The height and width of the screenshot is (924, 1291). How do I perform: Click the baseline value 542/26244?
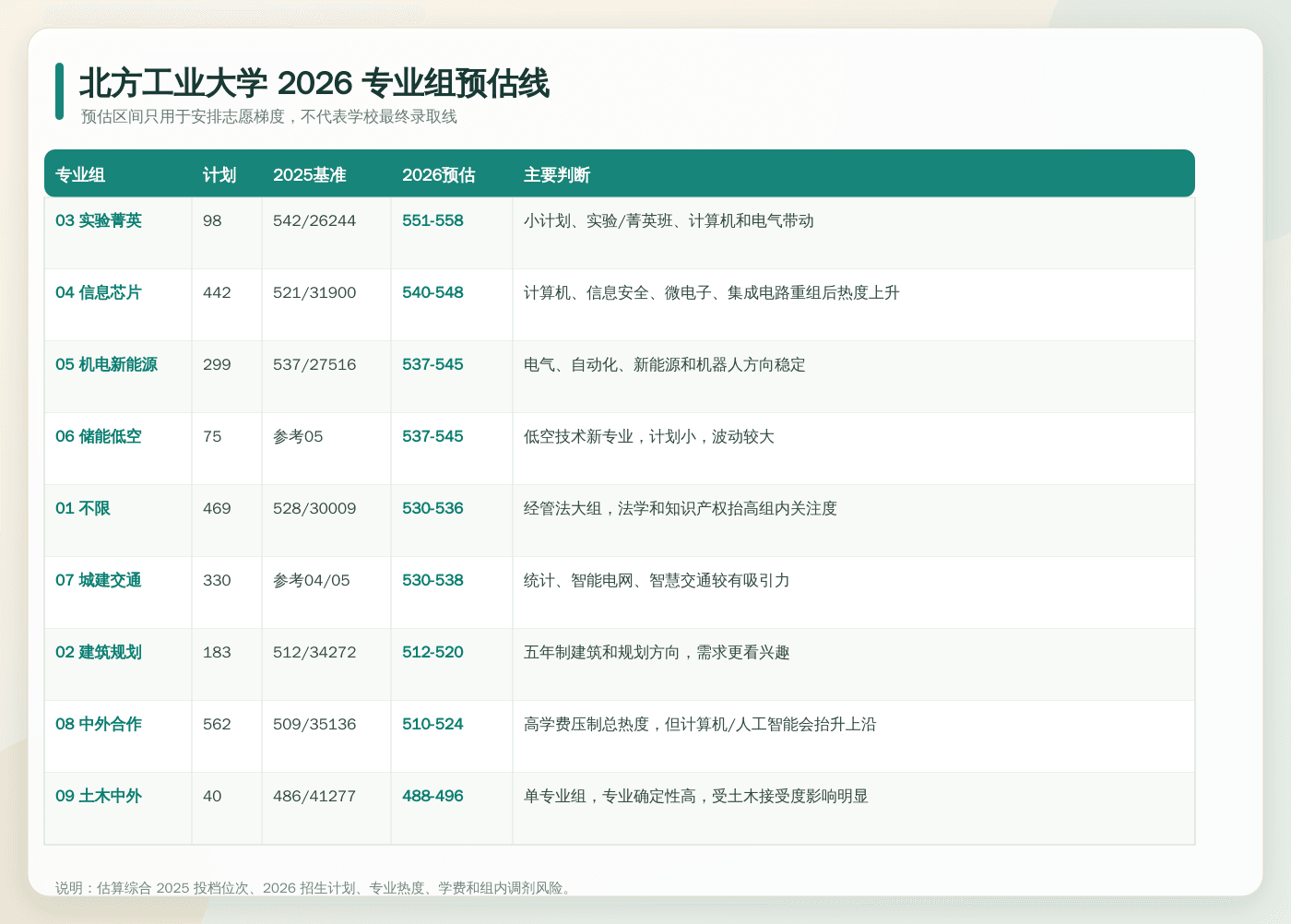[x=314, y=220]
